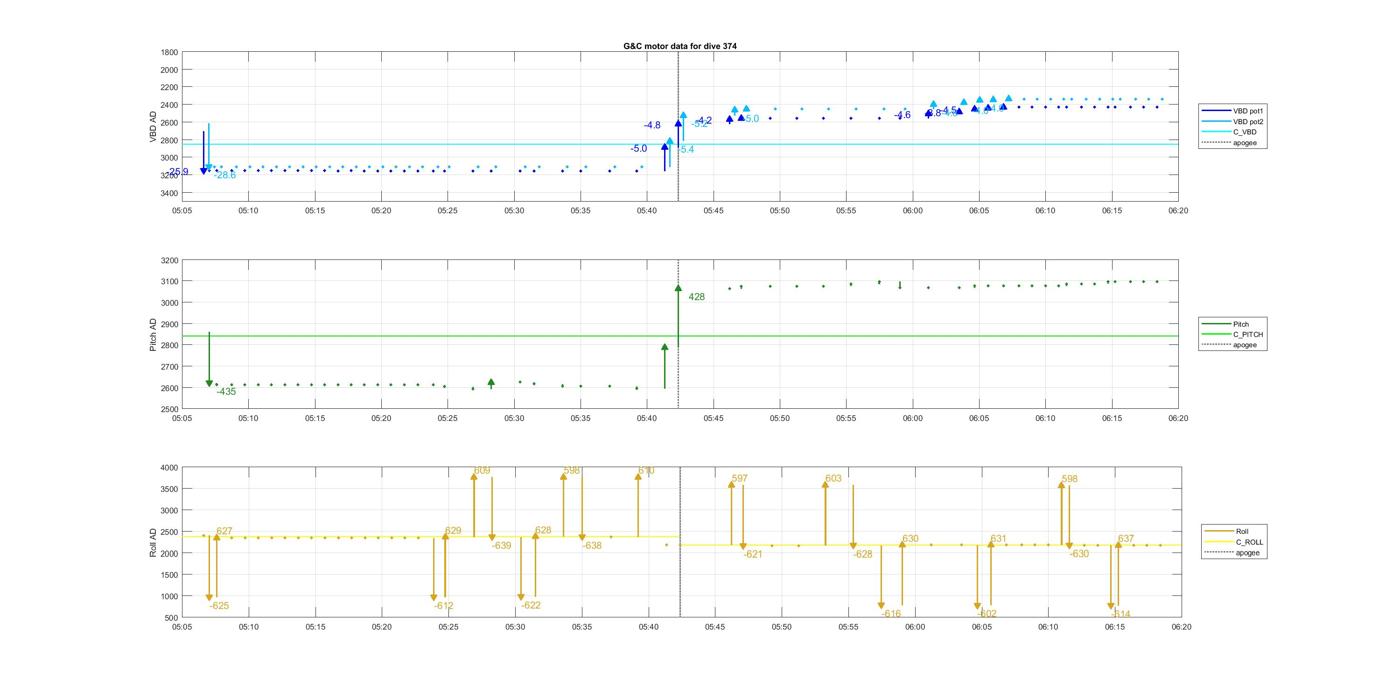Click the '-5.4' VBD data label
This screenshot has height=693, width=1400.
point(685,149)
